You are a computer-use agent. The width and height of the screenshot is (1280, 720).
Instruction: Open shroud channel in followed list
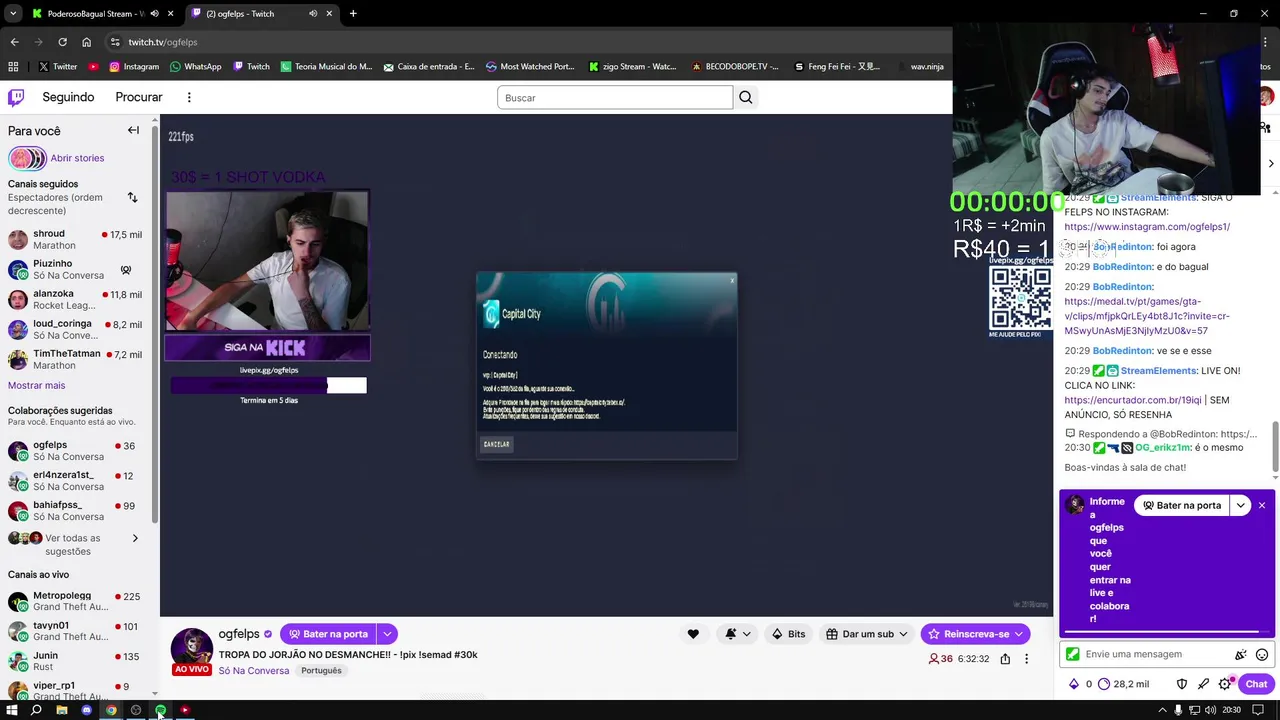point(77,240)
